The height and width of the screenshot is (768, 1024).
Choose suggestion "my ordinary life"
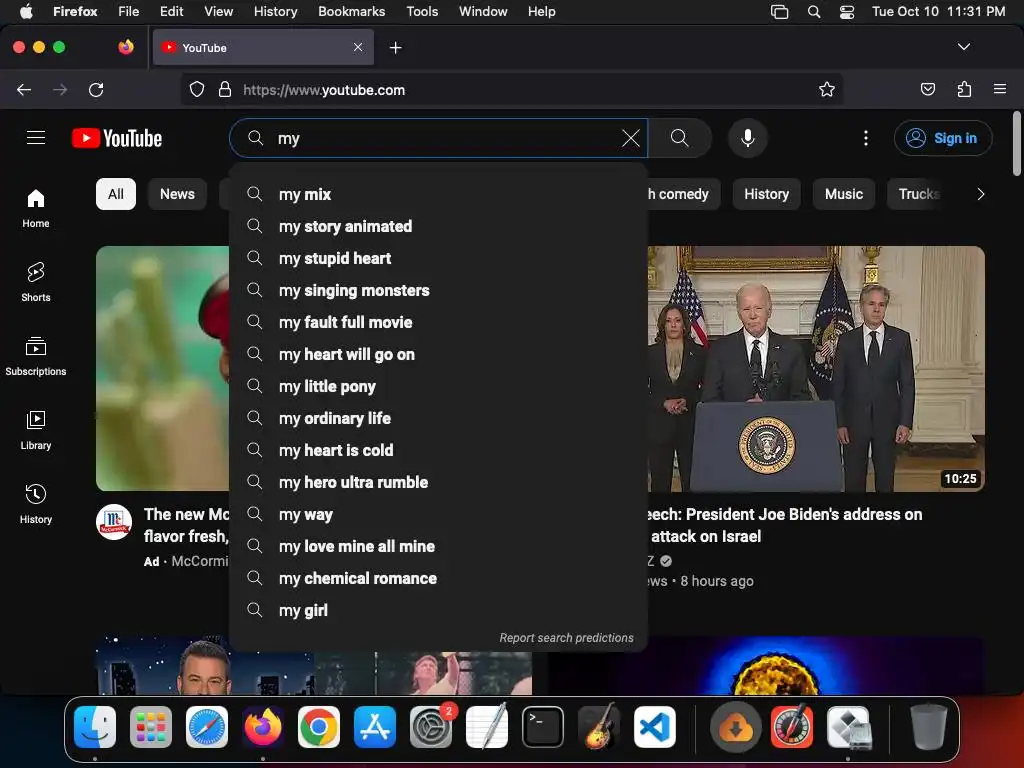438,418
